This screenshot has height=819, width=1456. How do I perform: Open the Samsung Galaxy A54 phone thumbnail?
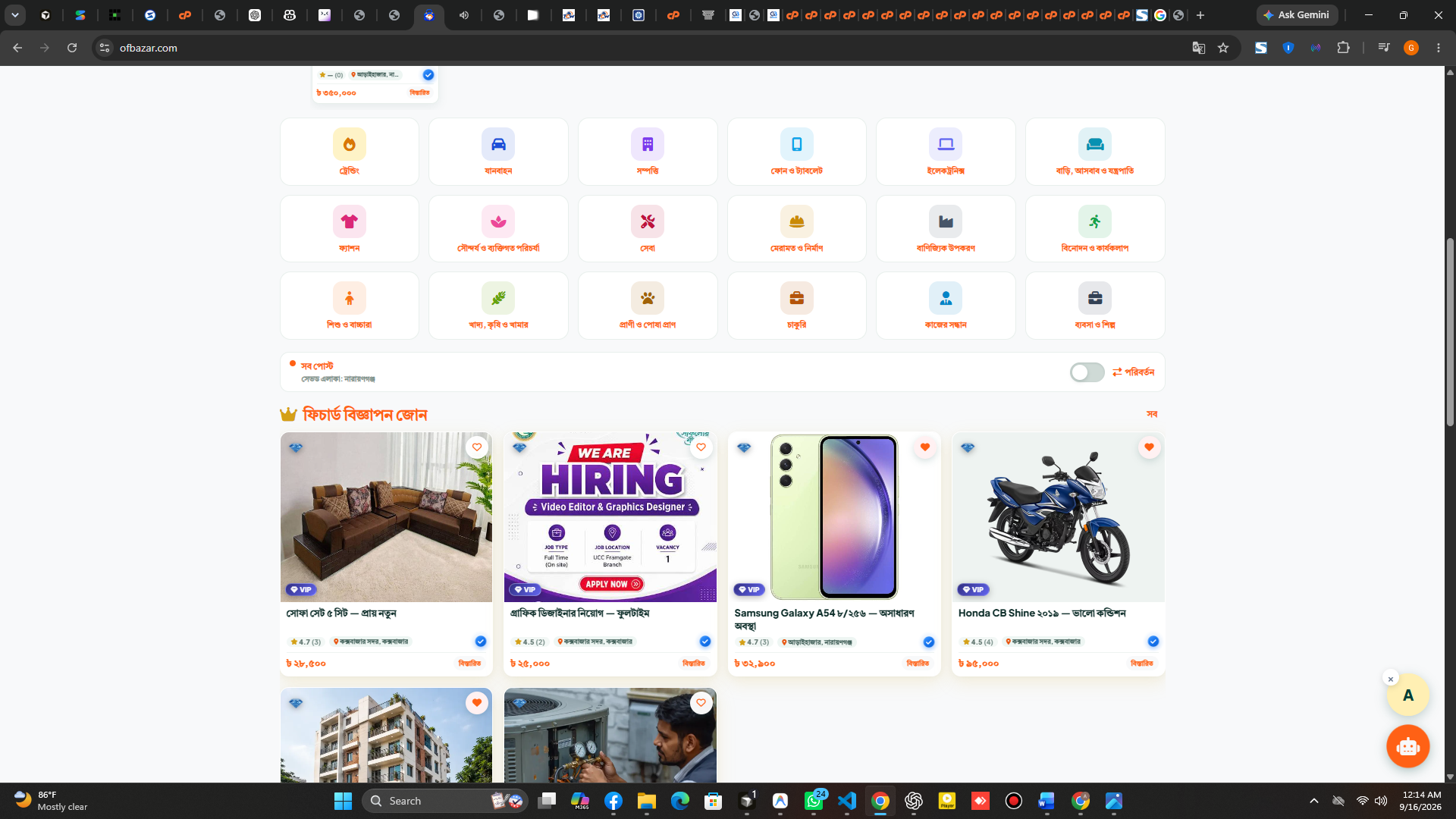click(x=834, y=517)
